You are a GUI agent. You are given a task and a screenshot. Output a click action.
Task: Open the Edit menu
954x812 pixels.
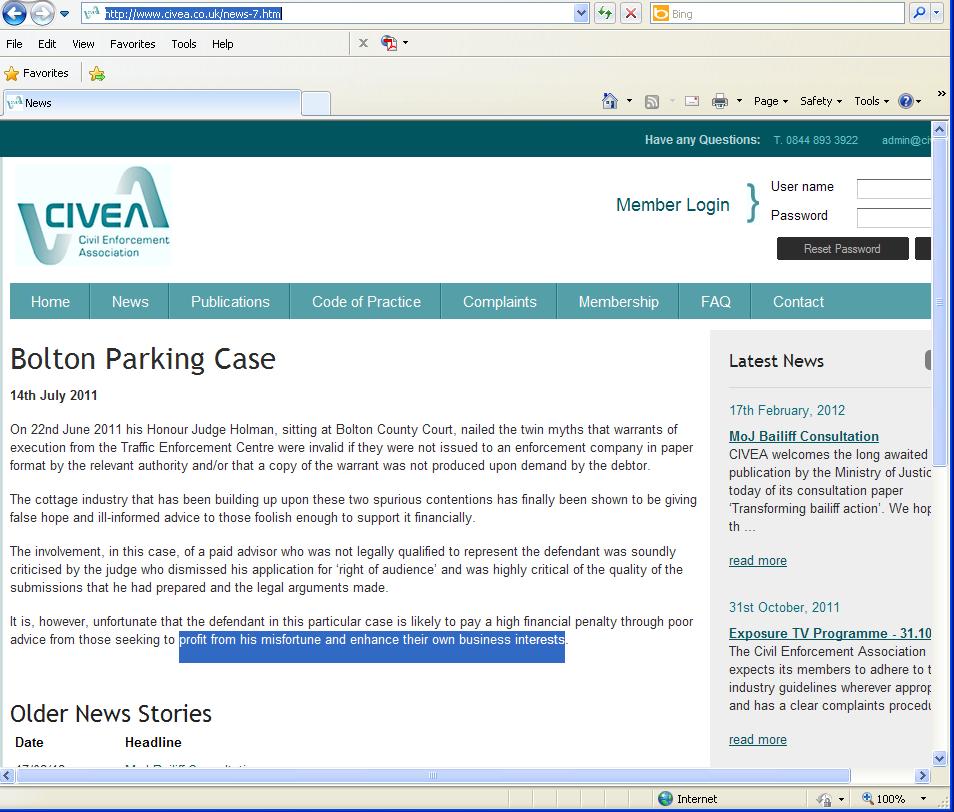click(x=47, y=44)
